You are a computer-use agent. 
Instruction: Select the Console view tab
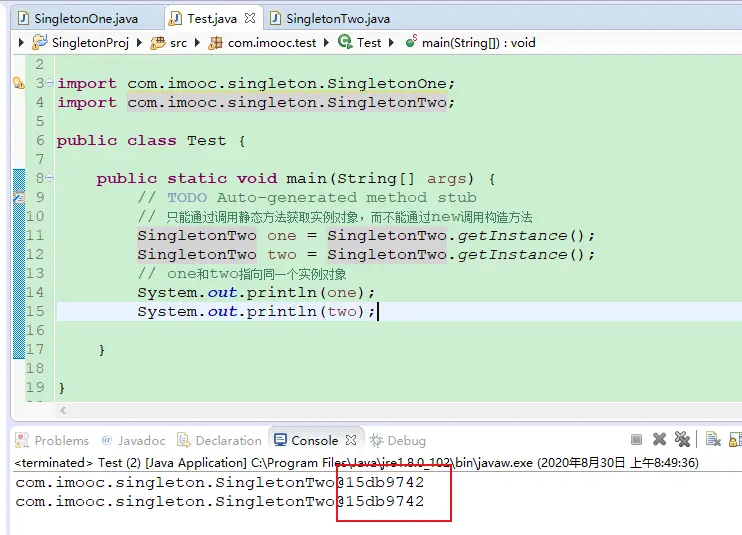pyautogui.click(x=306, y=440)
